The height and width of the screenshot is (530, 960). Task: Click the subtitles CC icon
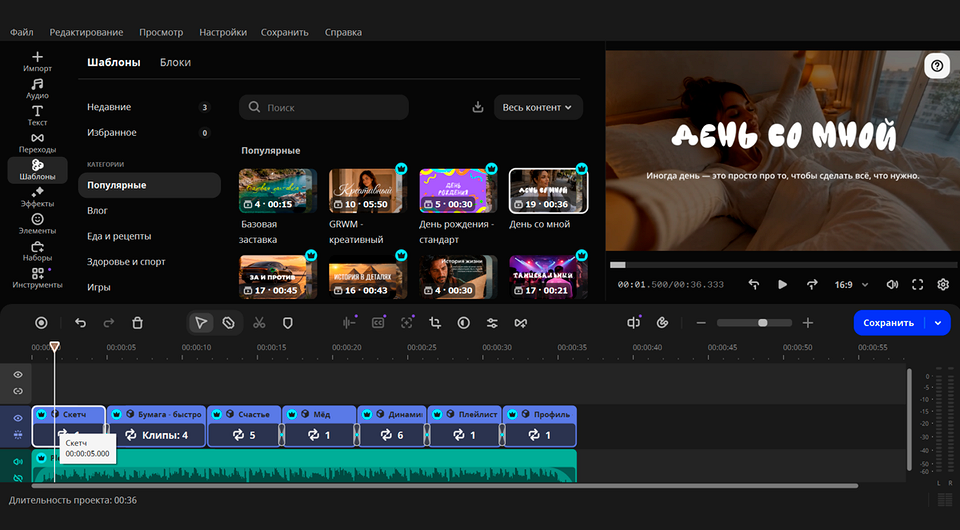tap(378, 323)
